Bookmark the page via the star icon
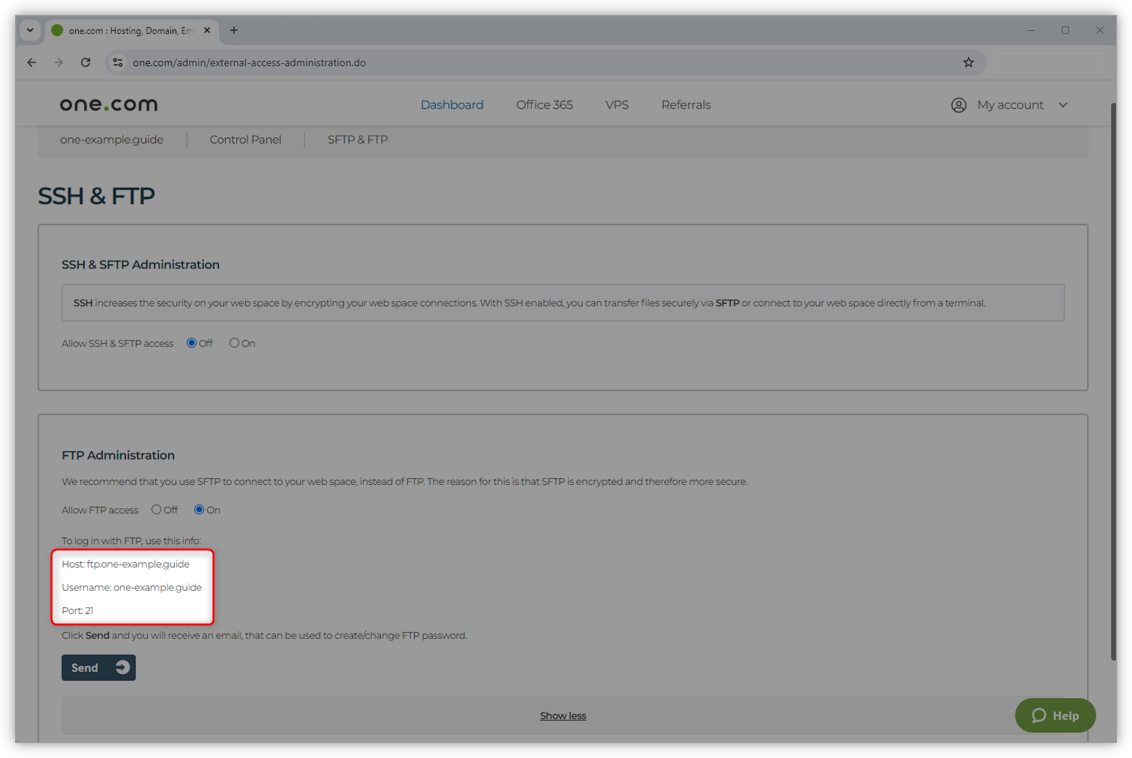This screenshot has width=1132, height=758. click(x=968, y=62)
